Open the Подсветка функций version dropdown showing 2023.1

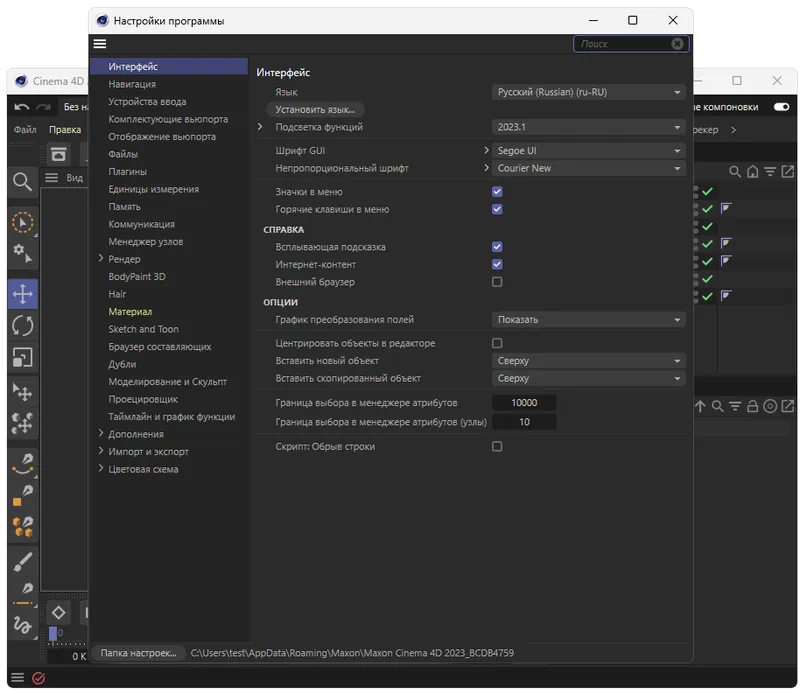pyautogui.click(x=589, y=127)
